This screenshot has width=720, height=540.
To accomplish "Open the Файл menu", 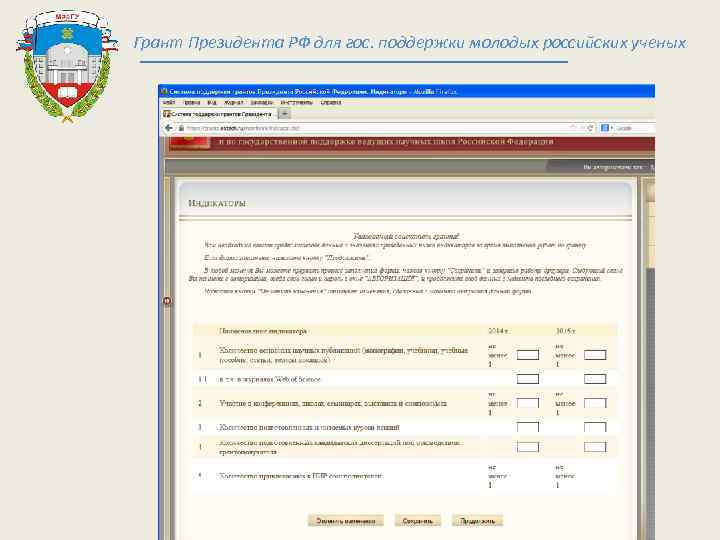I will pos(169,102).
